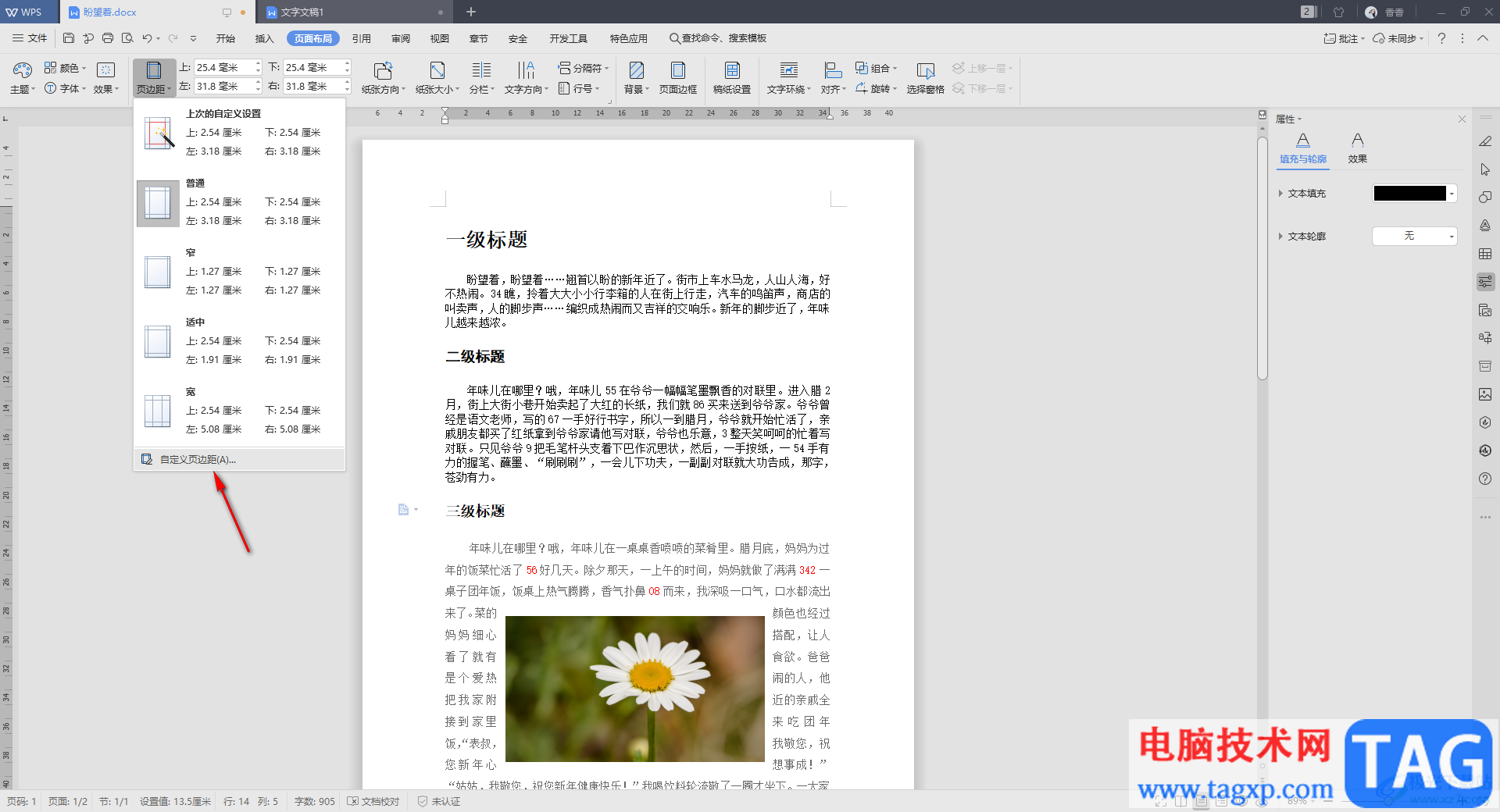
Task: Click the Undo arrow icon
Action: 147,38
